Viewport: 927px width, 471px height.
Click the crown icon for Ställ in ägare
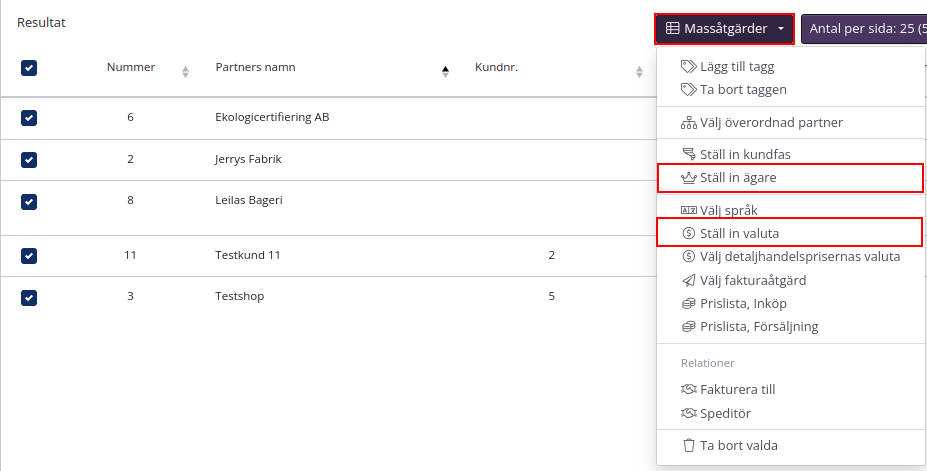[688, 178]
